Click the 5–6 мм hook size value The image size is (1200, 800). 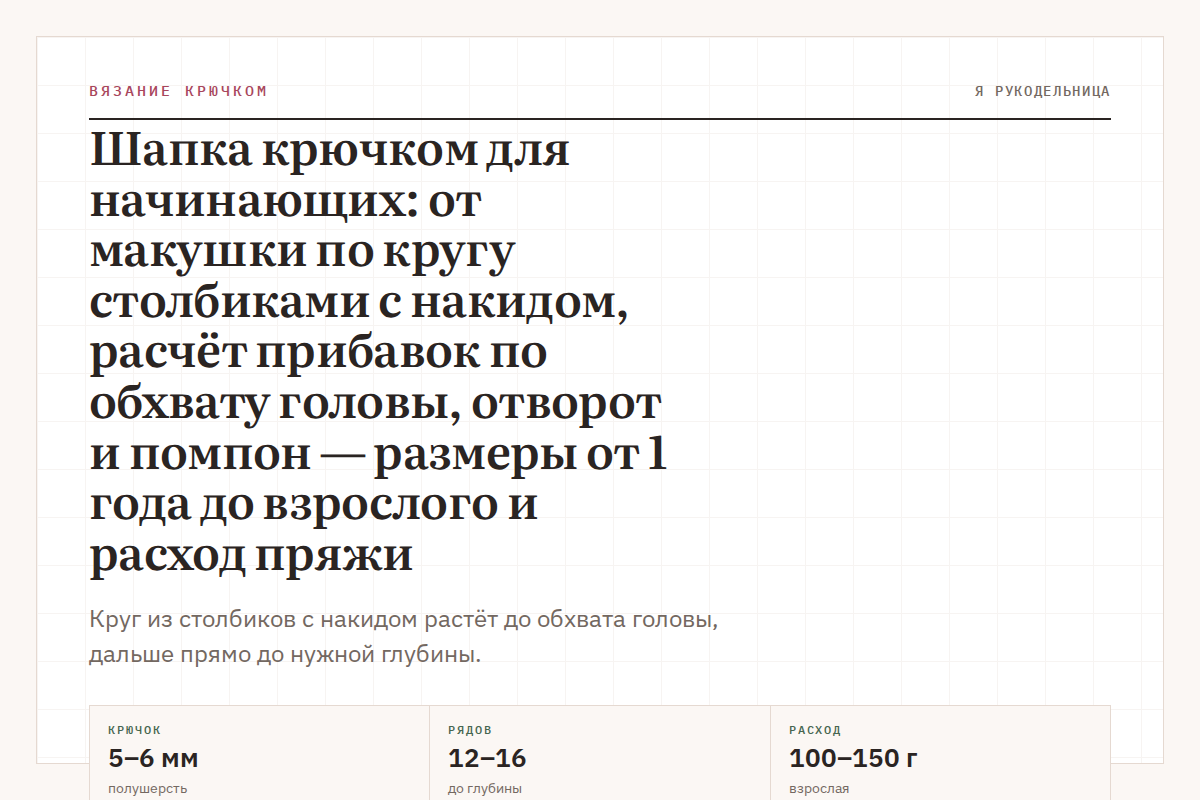pyautogui.click(x=153, y=758)
